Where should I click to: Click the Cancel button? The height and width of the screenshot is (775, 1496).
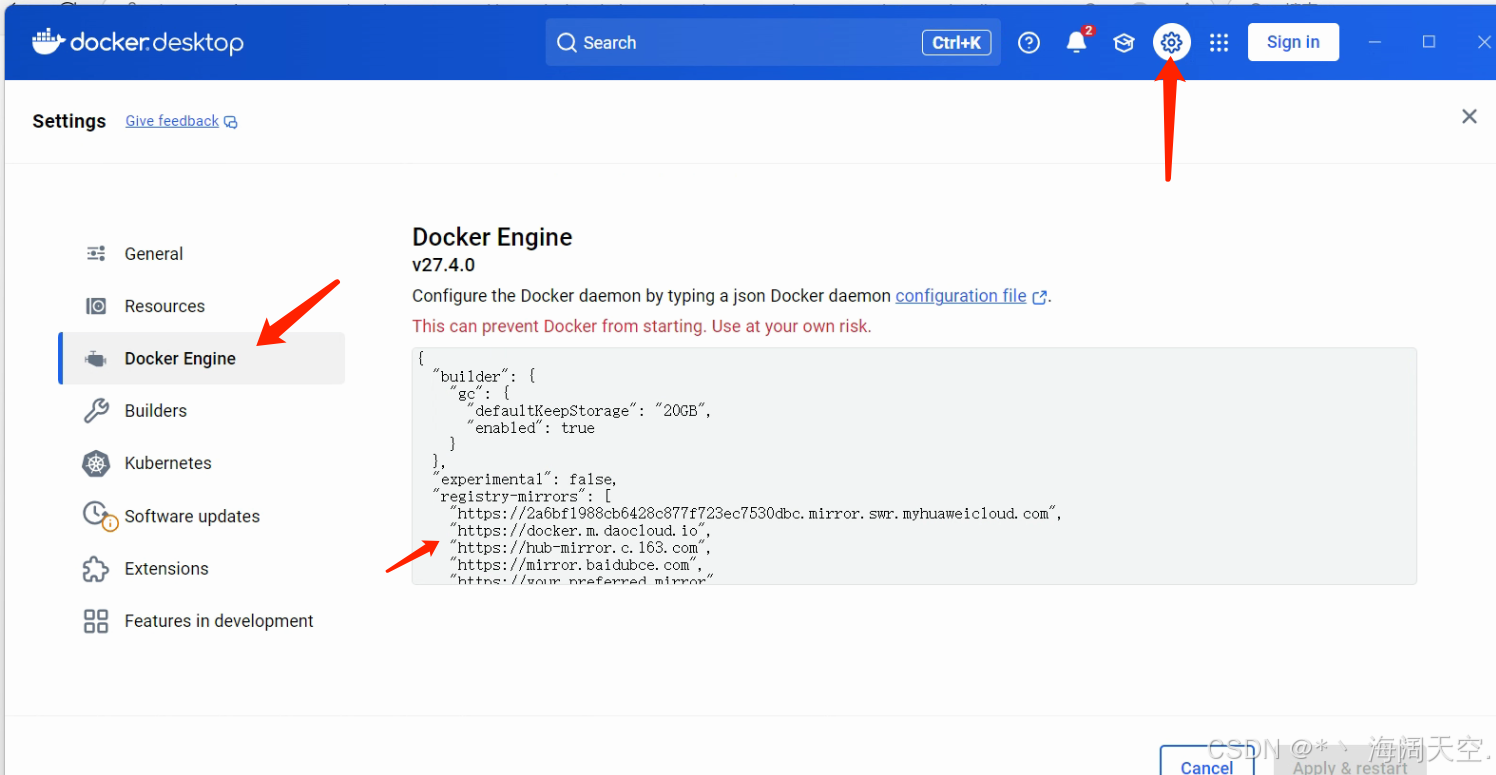click(x=1207, y=761)
